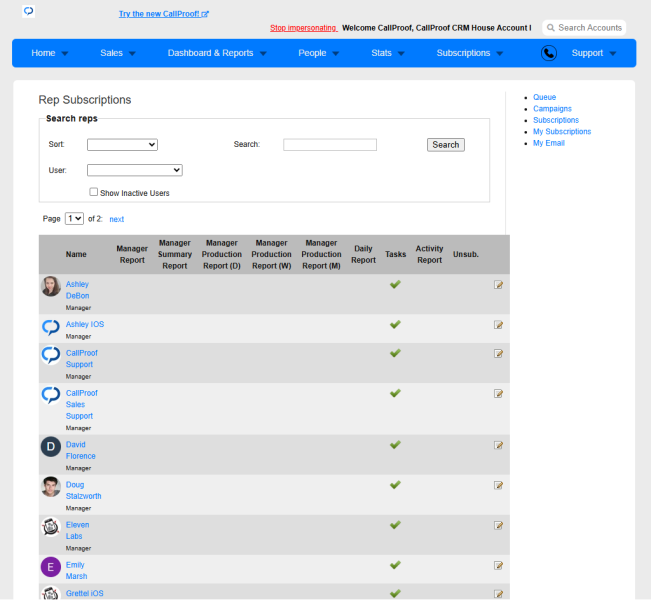Screen dimensions: 651x600
Task: Edit subscriptions for Ashley DeBon
Action: pyautogui.click(x=498, y=285)
